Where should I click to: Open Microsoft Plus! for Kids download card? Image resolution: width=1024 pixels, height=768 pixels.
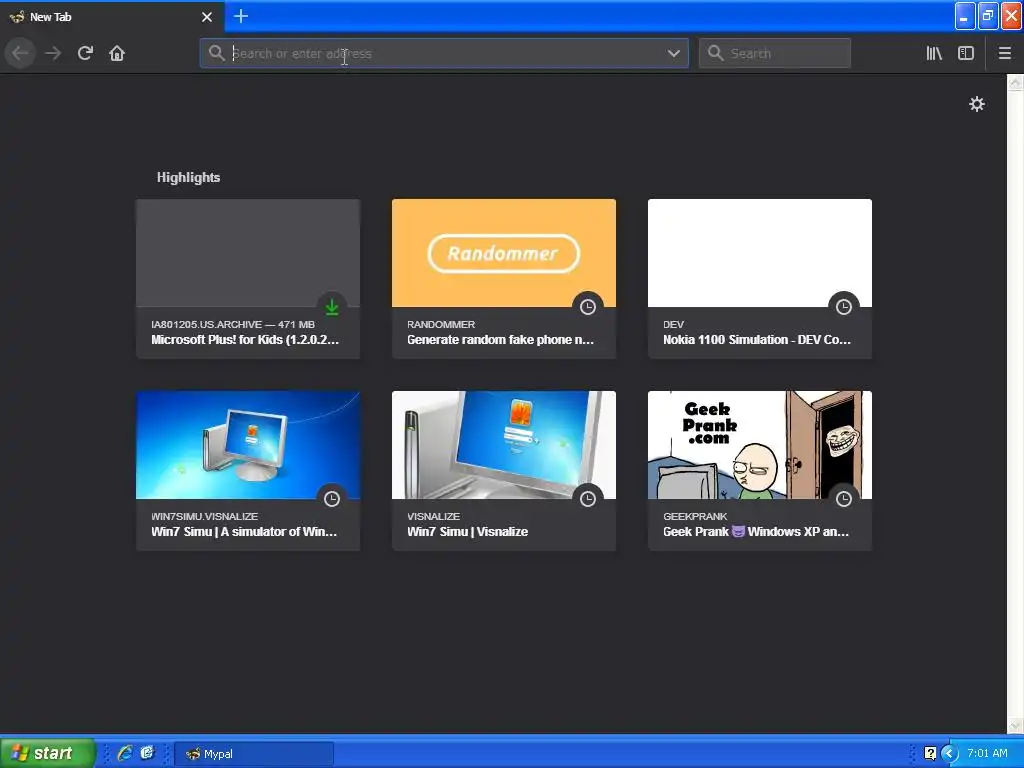(x=248, y=279)
